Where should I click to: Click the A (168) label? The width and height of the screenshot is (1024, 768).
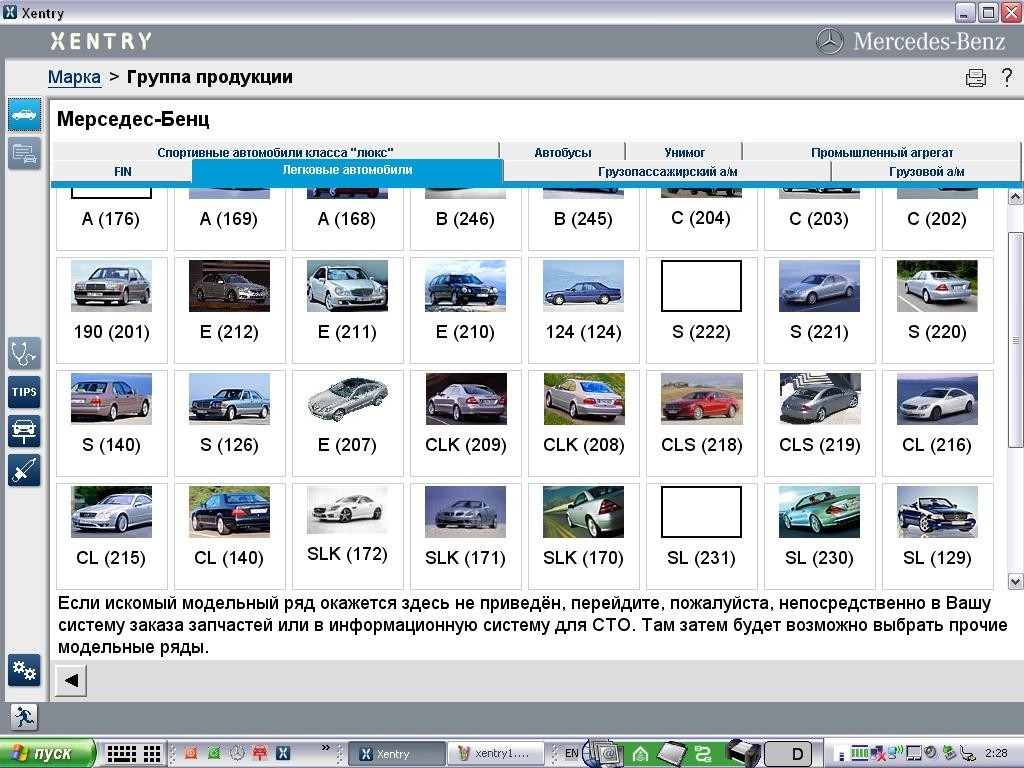click(347, 219)
